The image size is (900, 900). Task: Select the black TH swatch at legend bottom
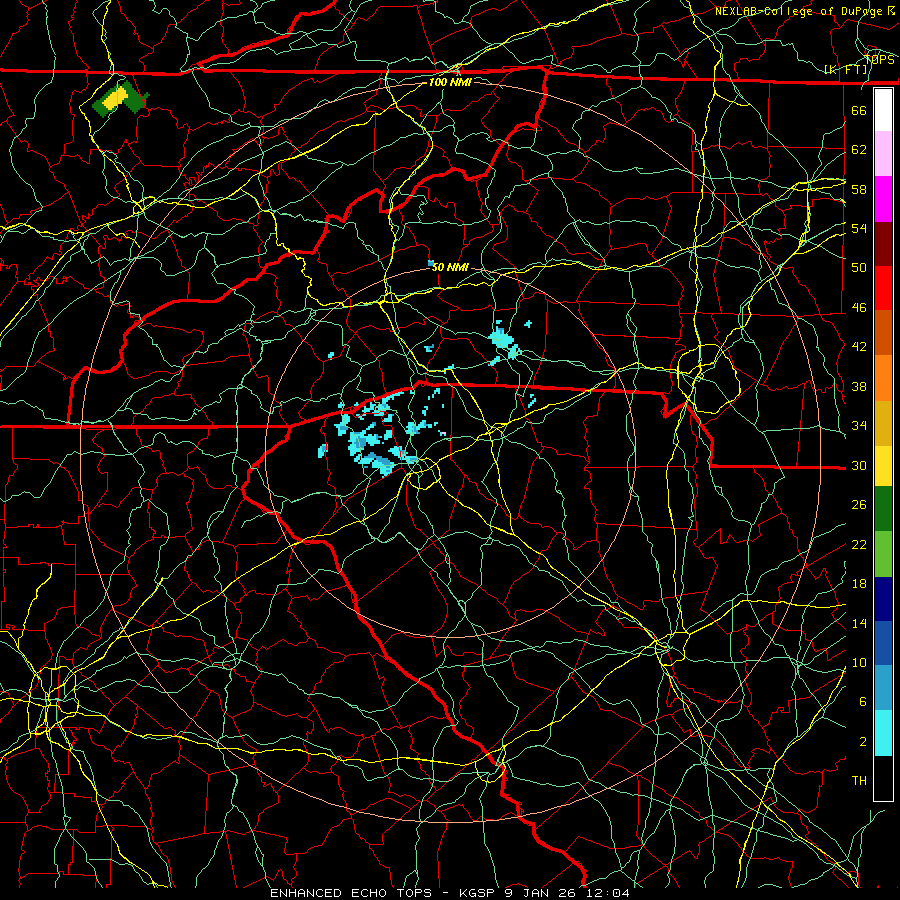coord(883,777)
